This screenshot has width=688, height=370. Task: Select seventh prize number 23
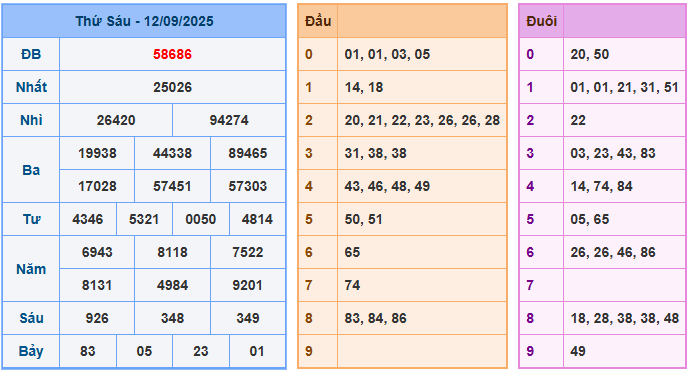tap(201, 351)
